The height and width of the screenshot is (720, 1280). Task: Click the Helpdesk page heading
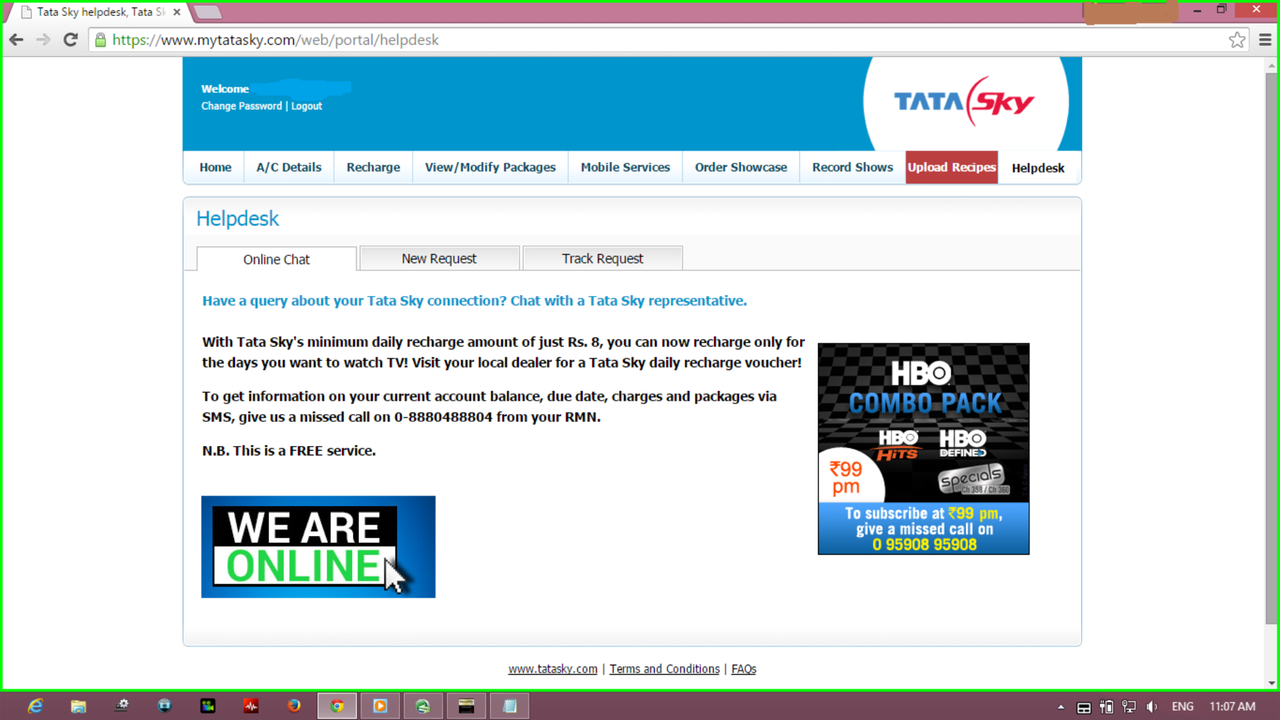click(237, 218)
